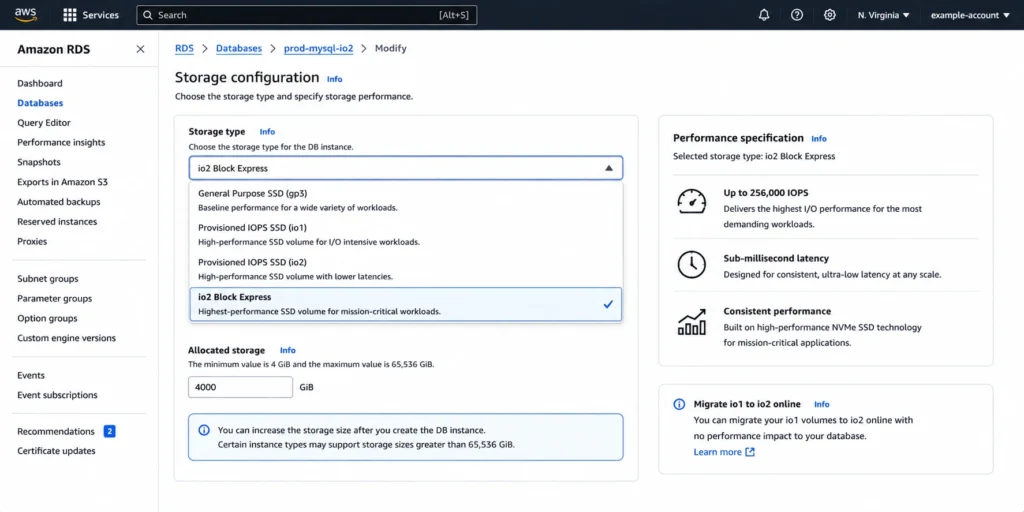Go to Databases breadcrumb link

pos(239,49)
